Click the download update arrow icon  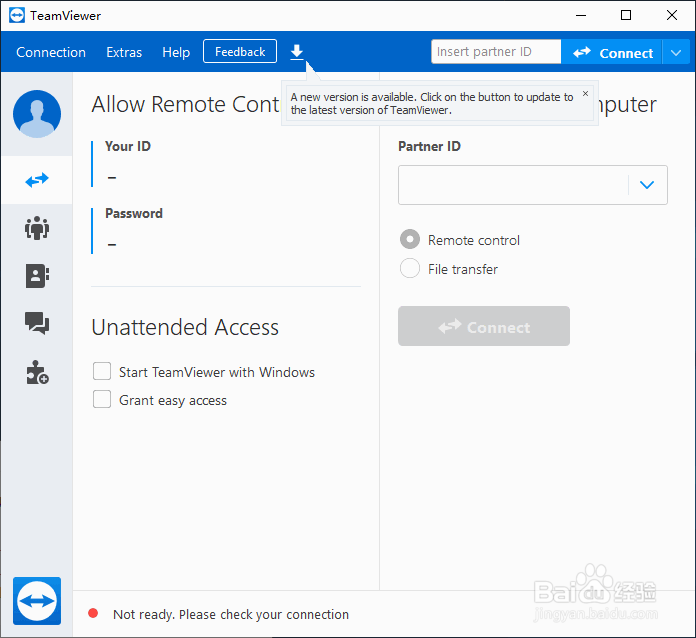click(297, 52)
